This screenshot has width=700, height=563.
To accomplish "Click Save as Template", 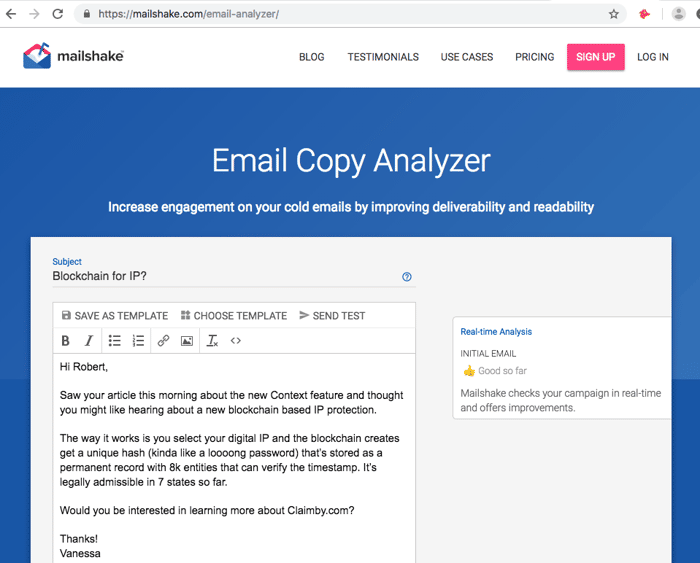I will (115, 316).
